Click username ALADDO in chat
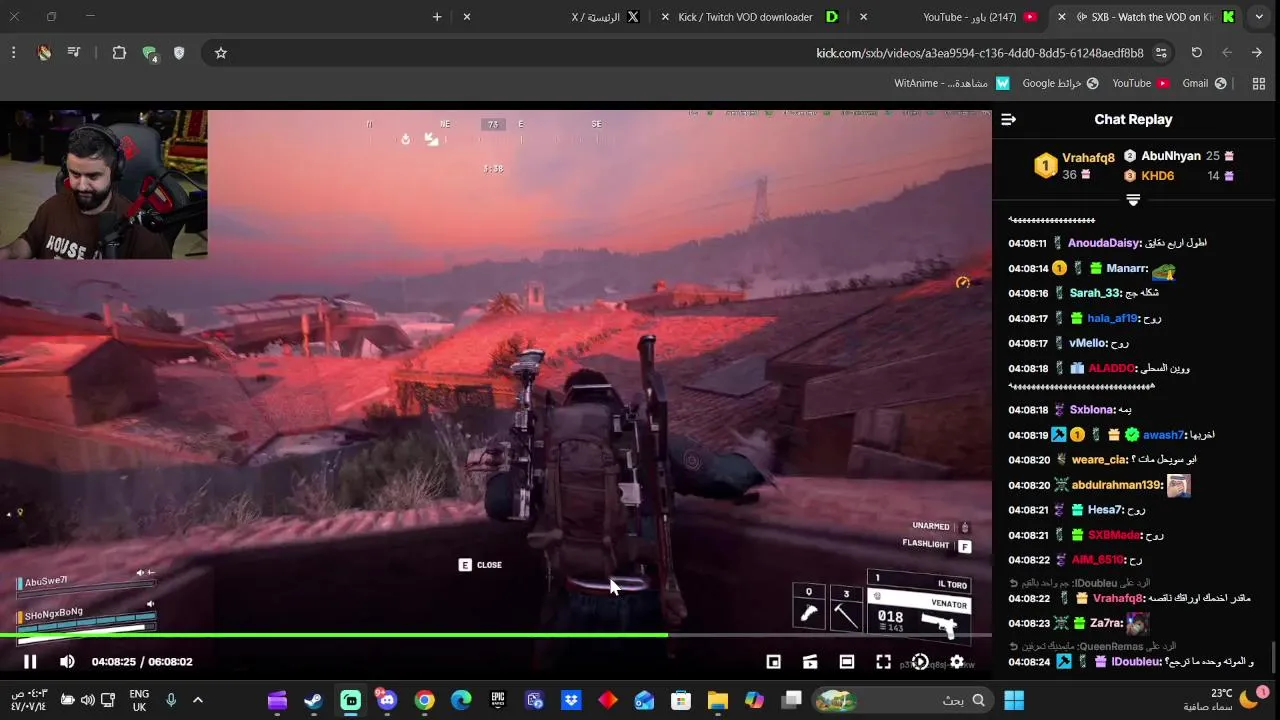This screenshot has width=1280, height=720. coord(1113,368)
